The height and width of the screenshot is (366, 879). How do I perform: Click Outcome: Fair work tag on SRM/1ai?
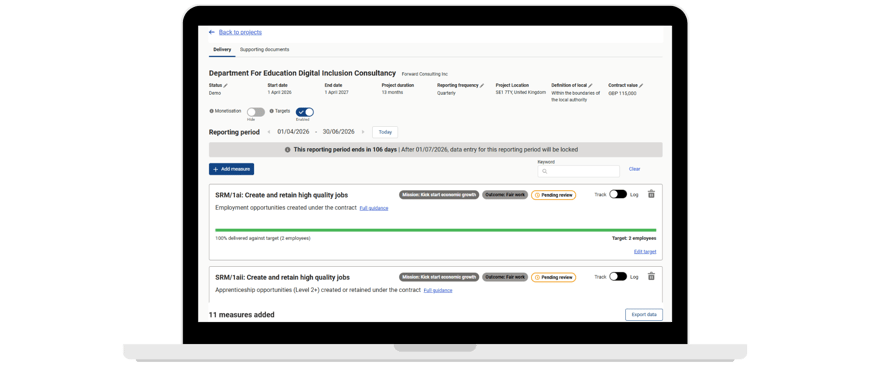[505, 195]
